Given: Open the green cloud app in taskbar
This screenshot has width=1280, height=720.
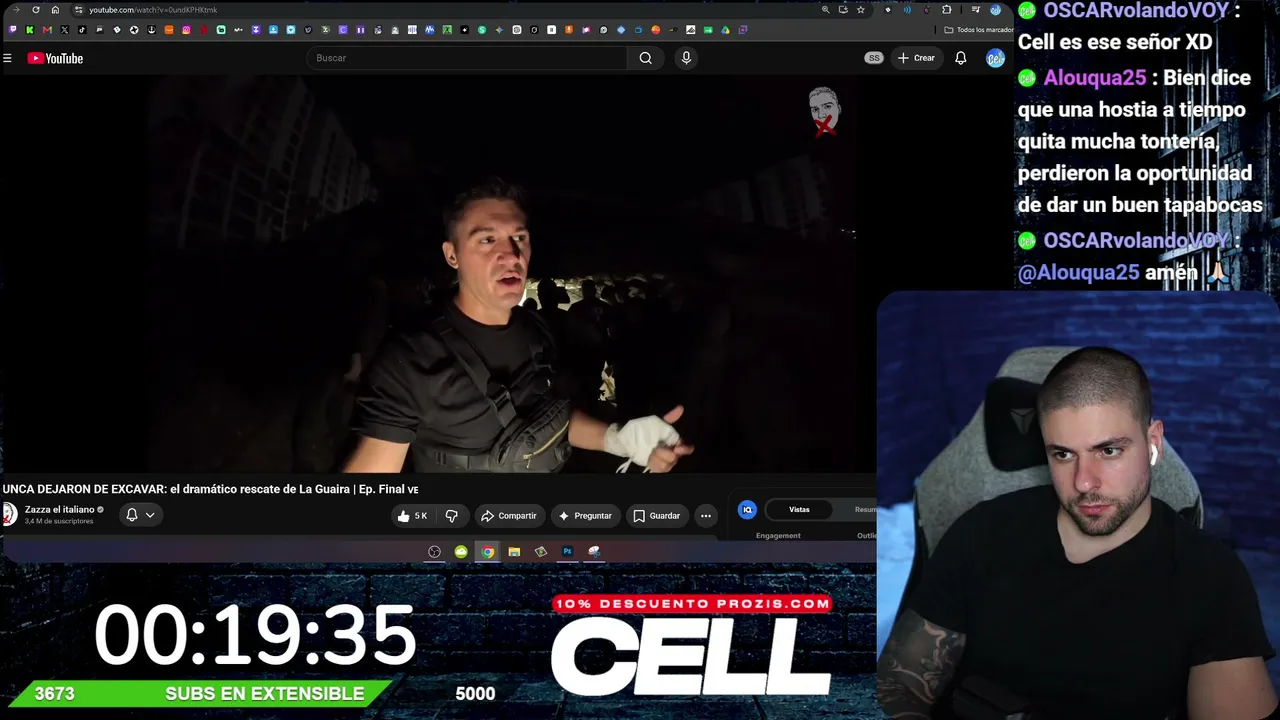Looking at the screenshot, I should coord(461,552).
